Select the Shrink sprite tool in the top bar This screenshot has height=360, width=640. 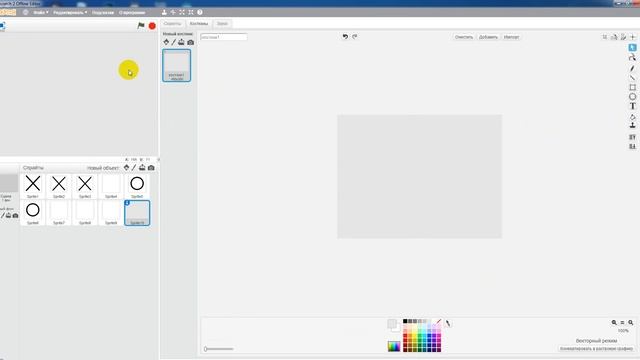pos(191,12)
